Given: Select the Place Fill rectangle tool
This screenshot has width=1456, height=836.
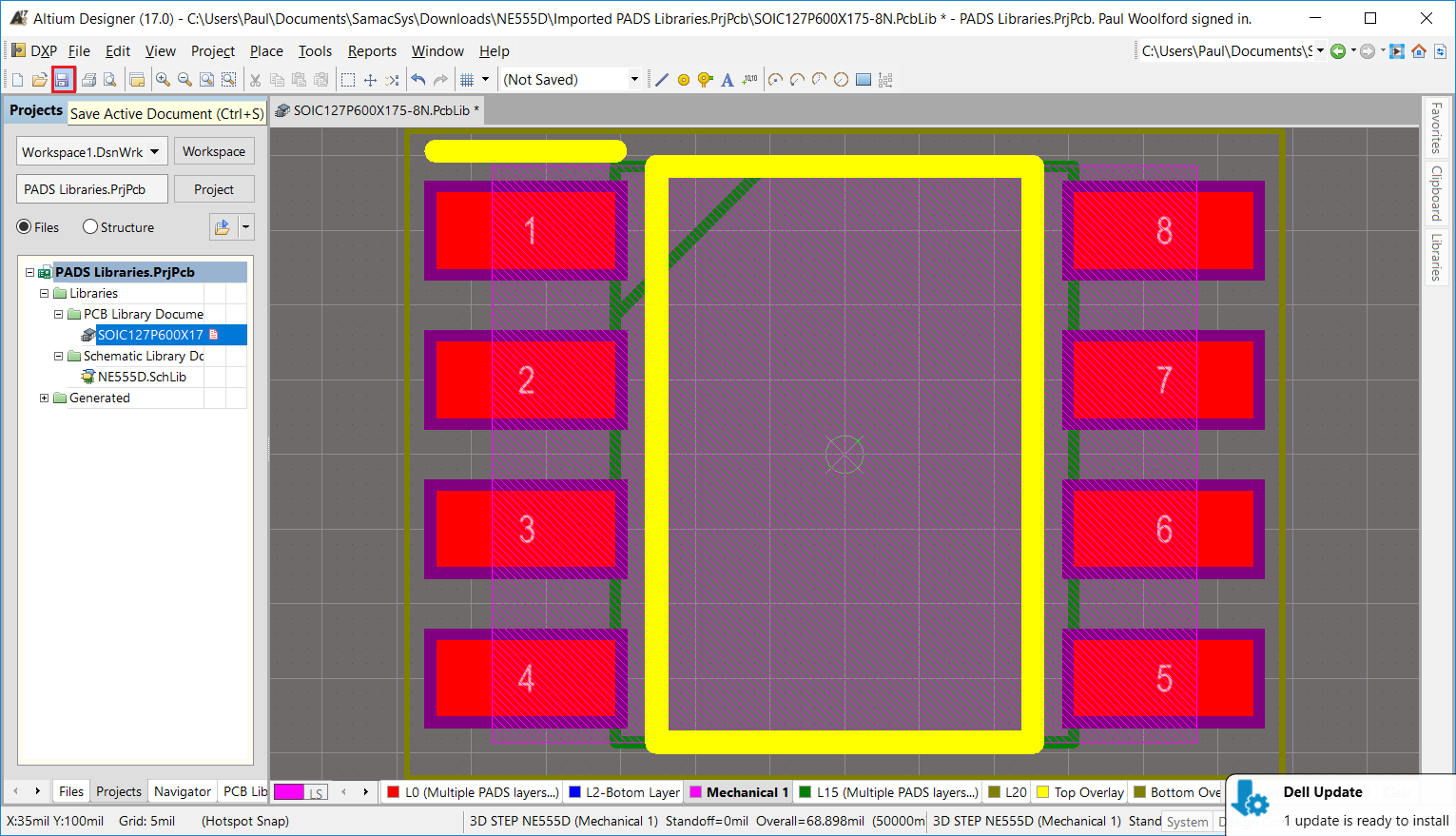Looking at the screenshot, I should [864, 80].
